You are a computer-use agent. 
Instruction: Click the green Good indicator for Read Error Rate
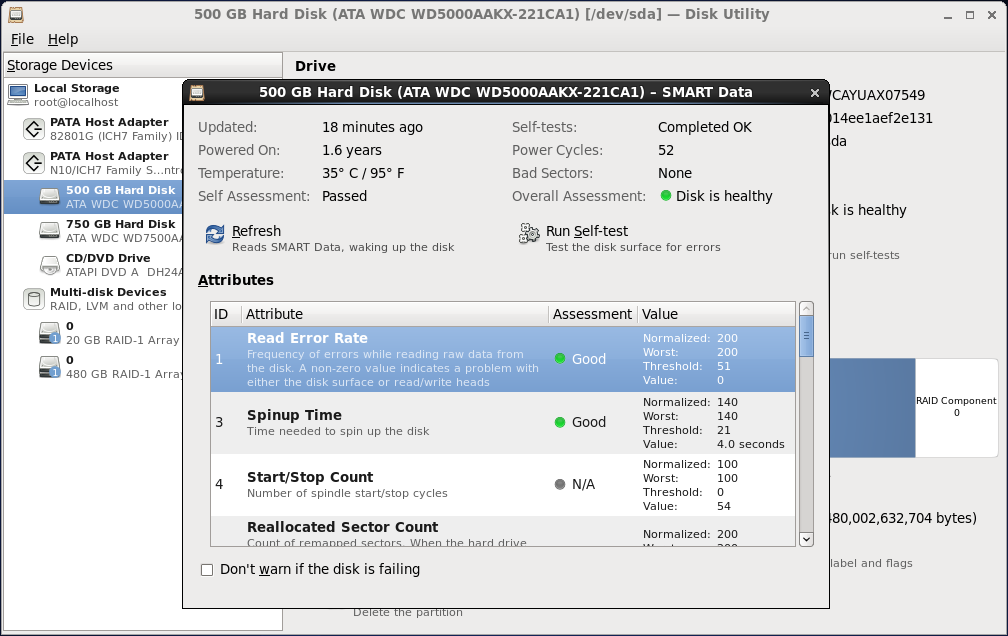tap(560, 359)
